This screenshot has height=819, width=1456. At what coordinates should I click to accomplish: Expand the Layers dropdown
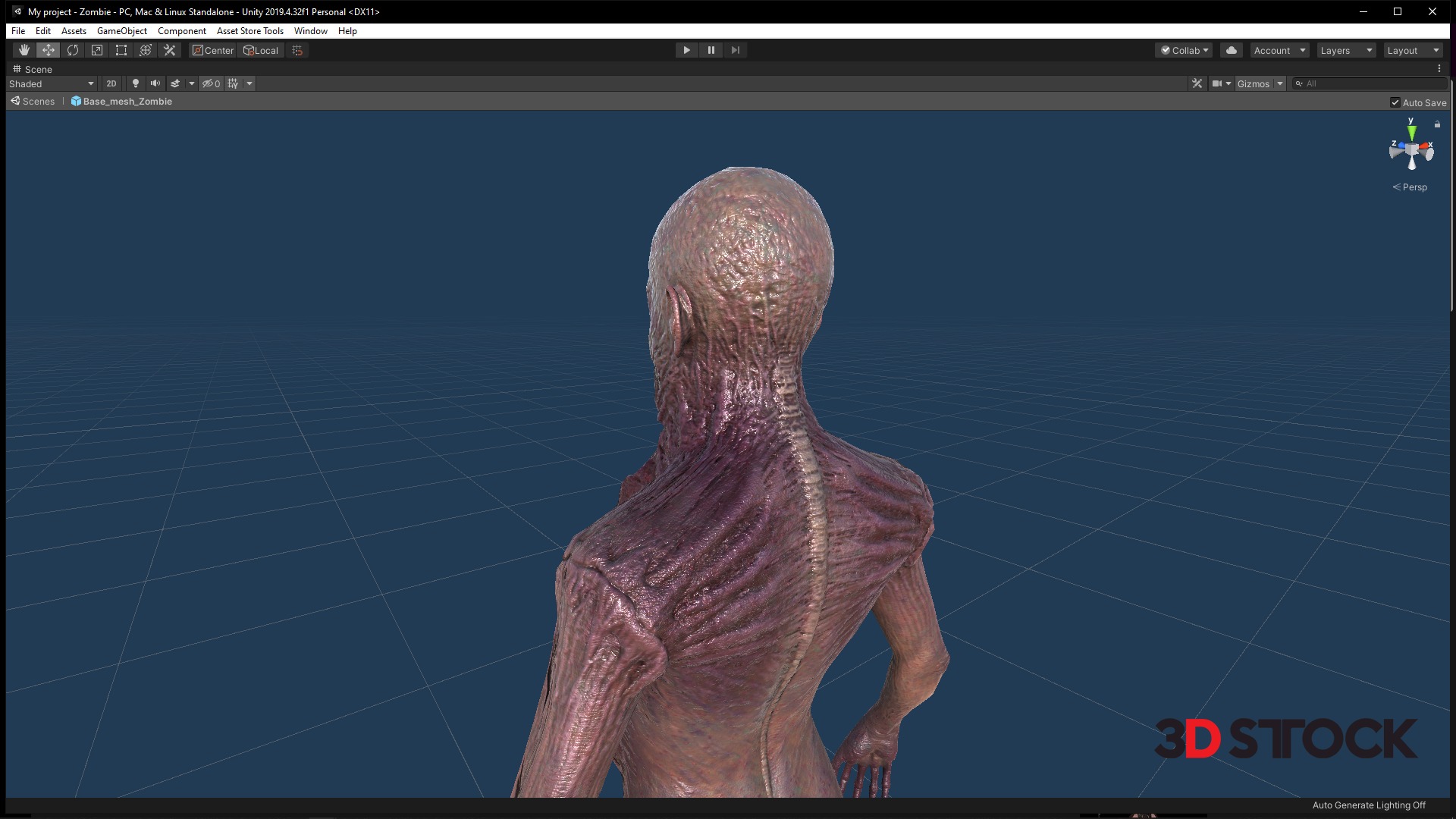(x=1346, y=50)
